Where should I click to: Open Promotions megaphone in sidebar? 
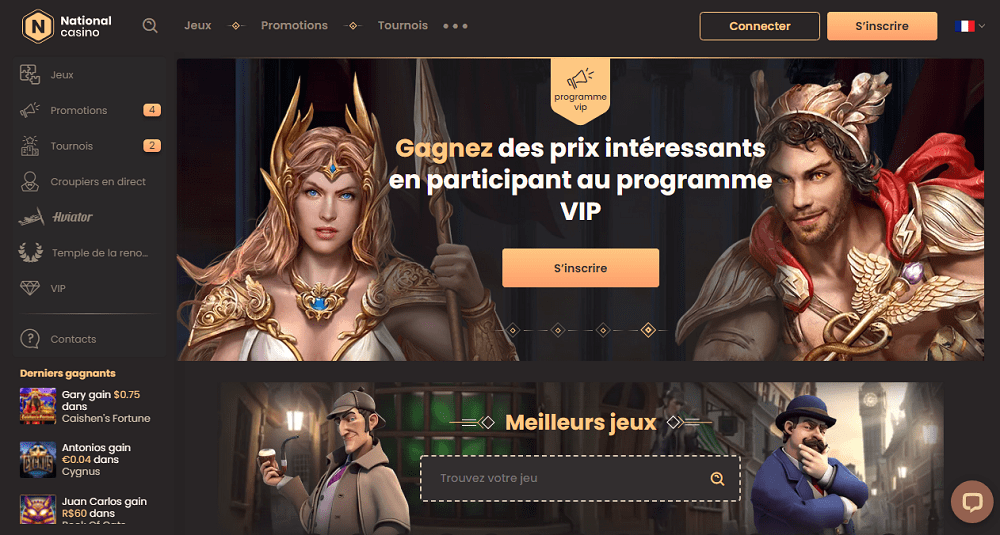[30, 110]
